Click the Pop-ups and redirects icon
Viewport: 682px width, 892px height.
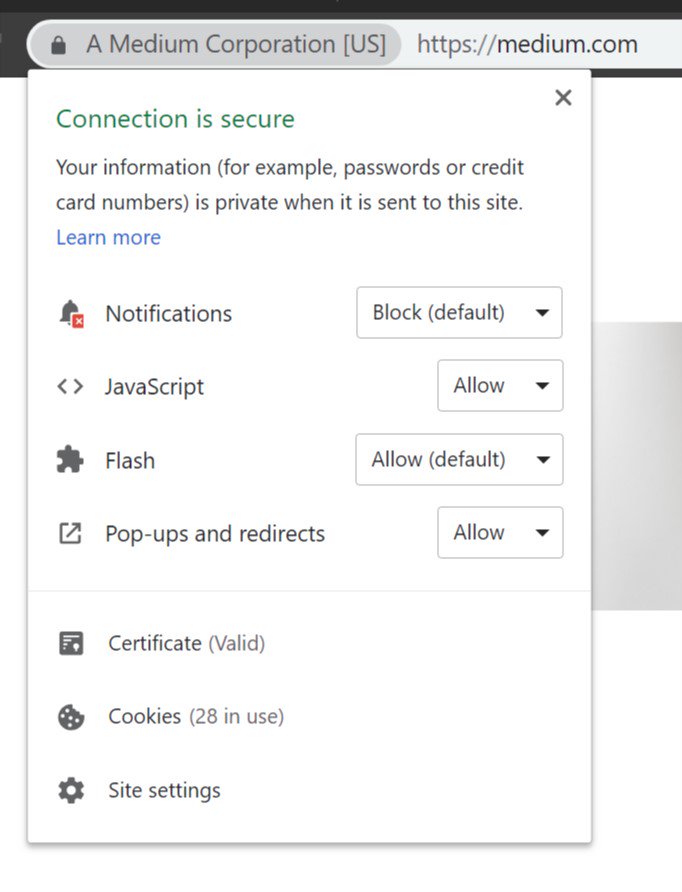click(x=71, y=534)
